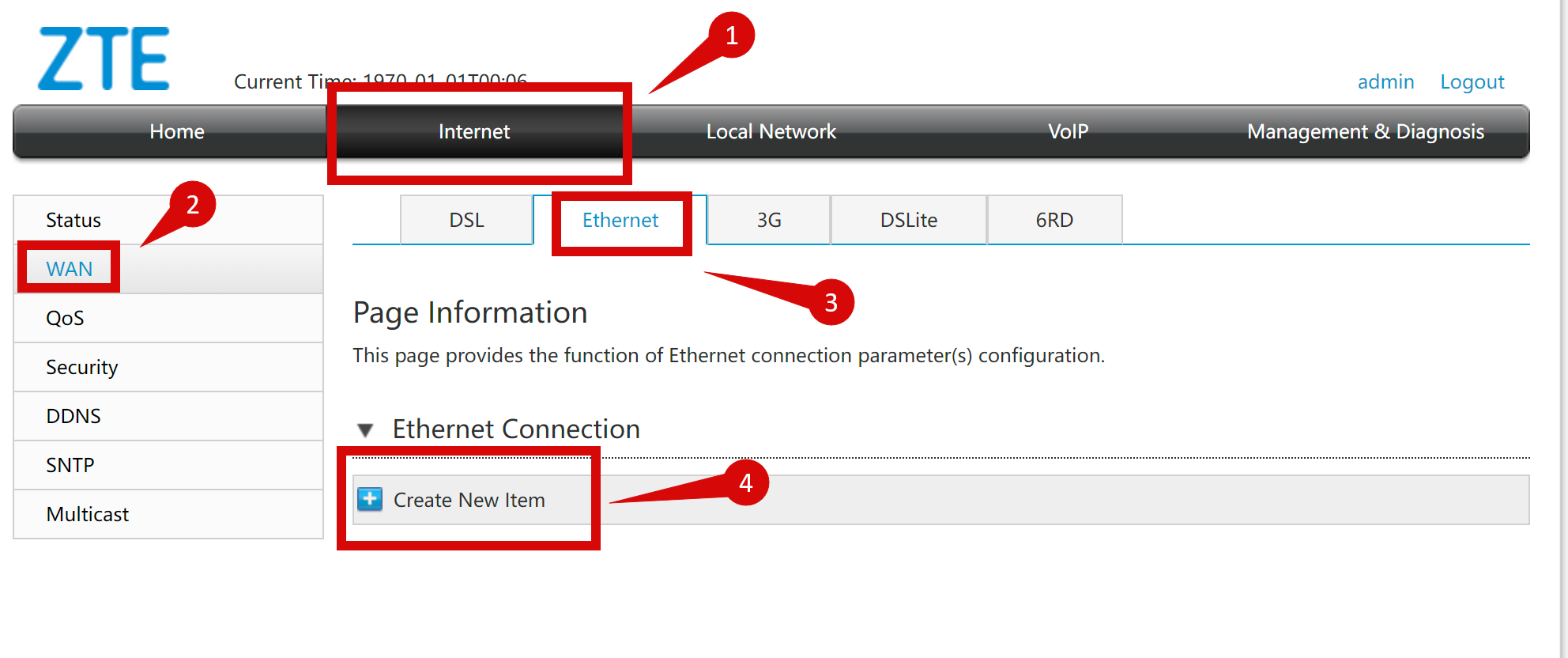Click the Logout link

point(1472,81)
